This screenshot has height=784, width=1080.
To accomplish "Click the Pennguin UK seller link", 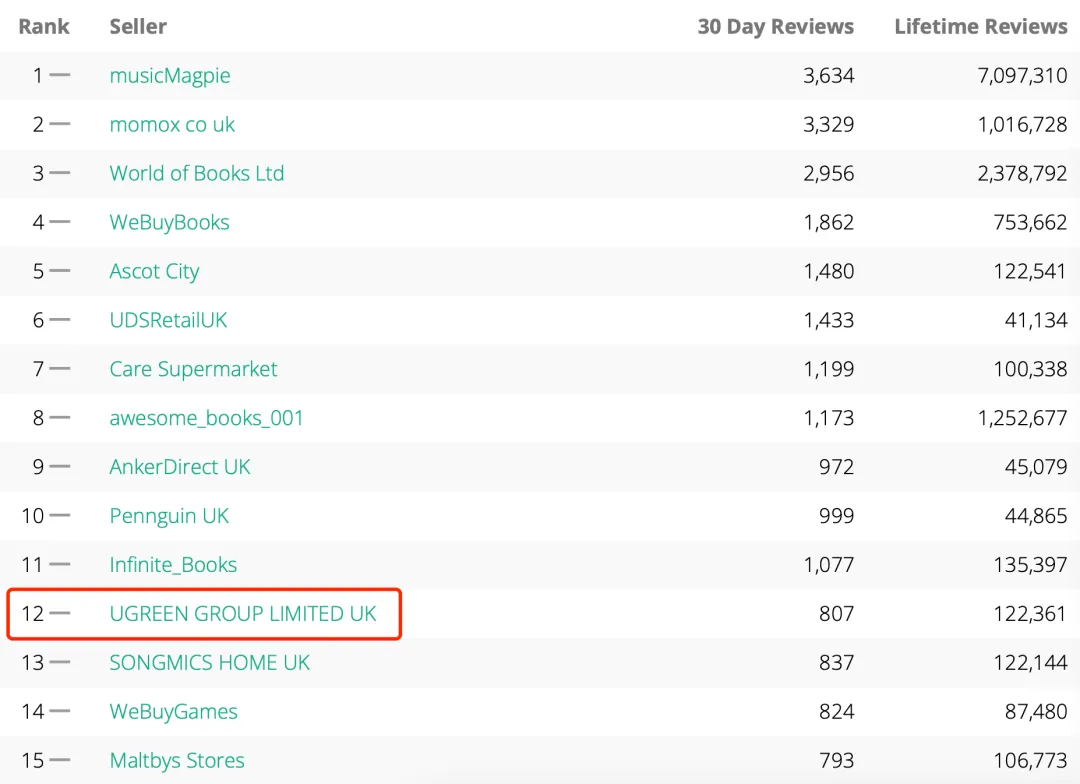I will (169, 517).
